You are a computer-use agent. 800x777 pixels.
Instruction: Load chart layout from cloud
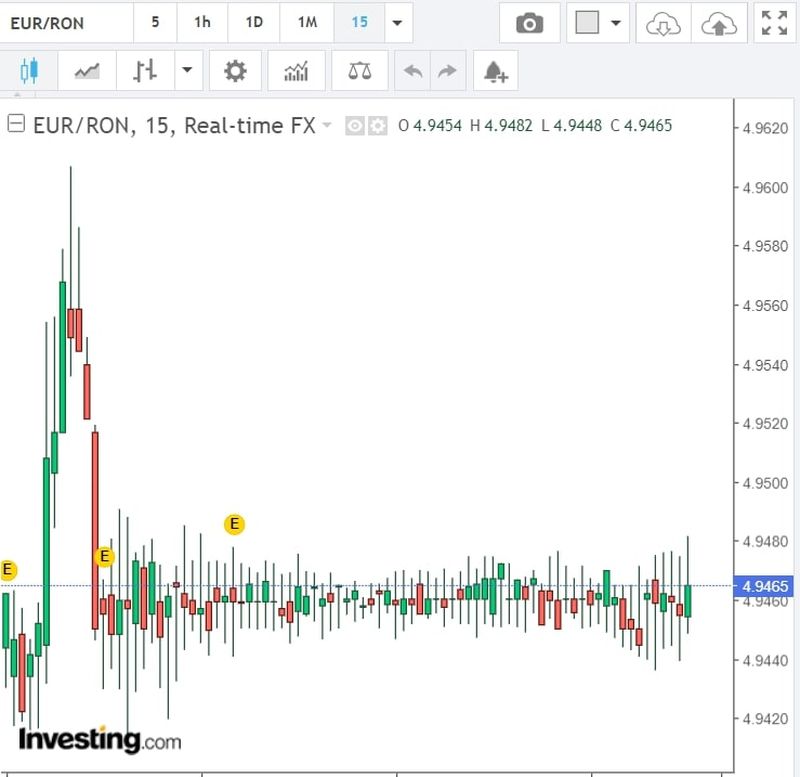coord(663,23)
